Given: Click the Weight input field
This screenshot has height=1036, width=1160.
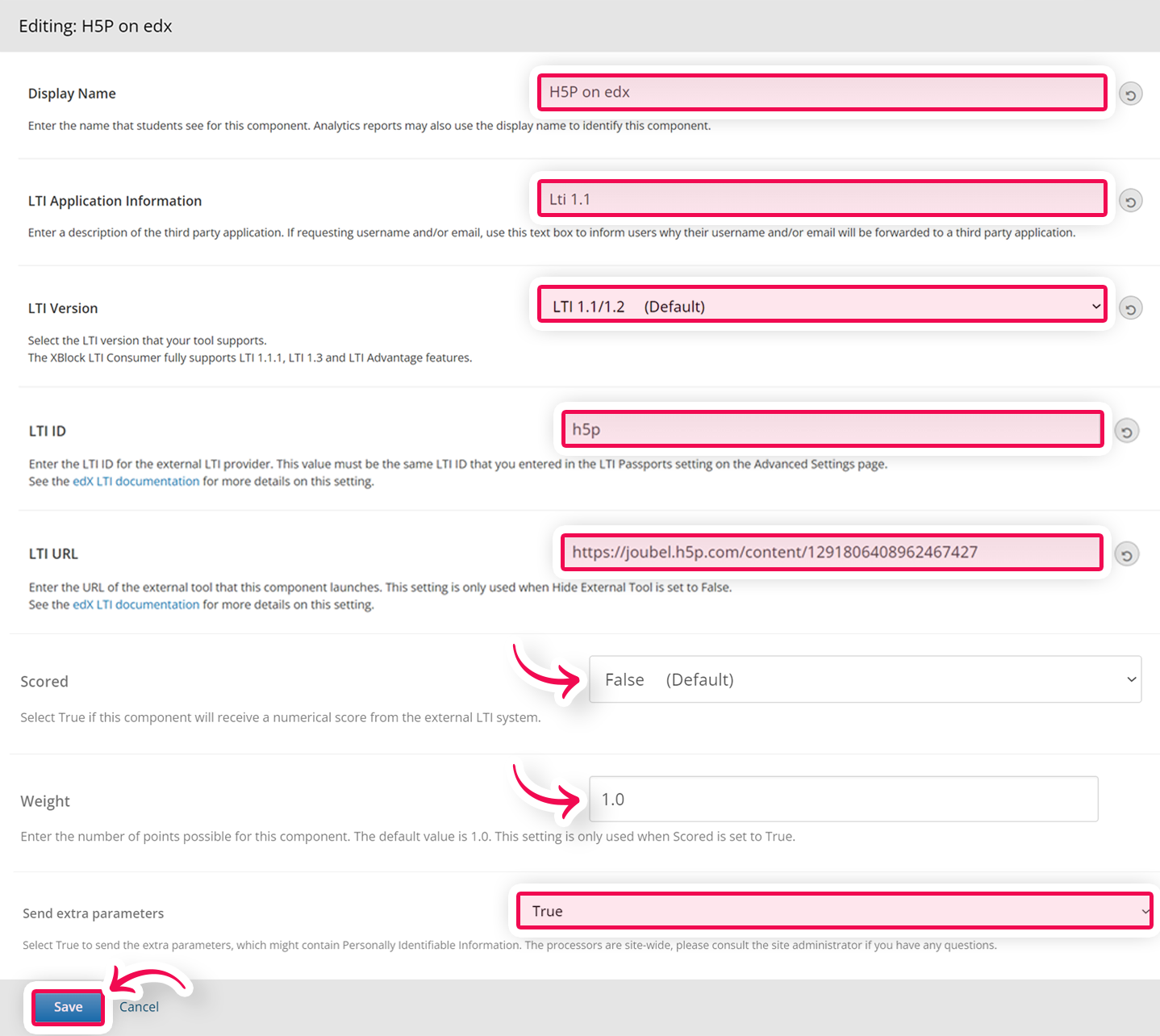Looking at the screenshot, I should point(844,799).
